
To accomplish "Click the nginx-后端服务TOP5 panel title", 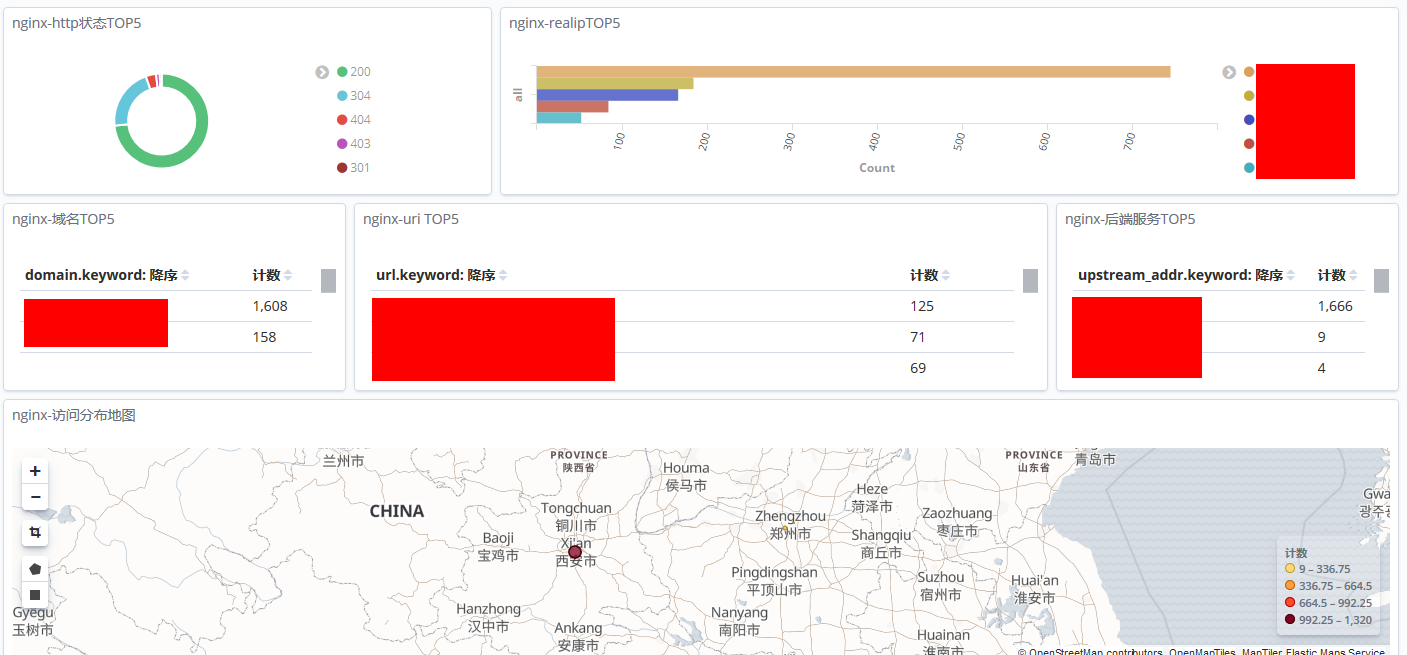I will click(1130, 219).
